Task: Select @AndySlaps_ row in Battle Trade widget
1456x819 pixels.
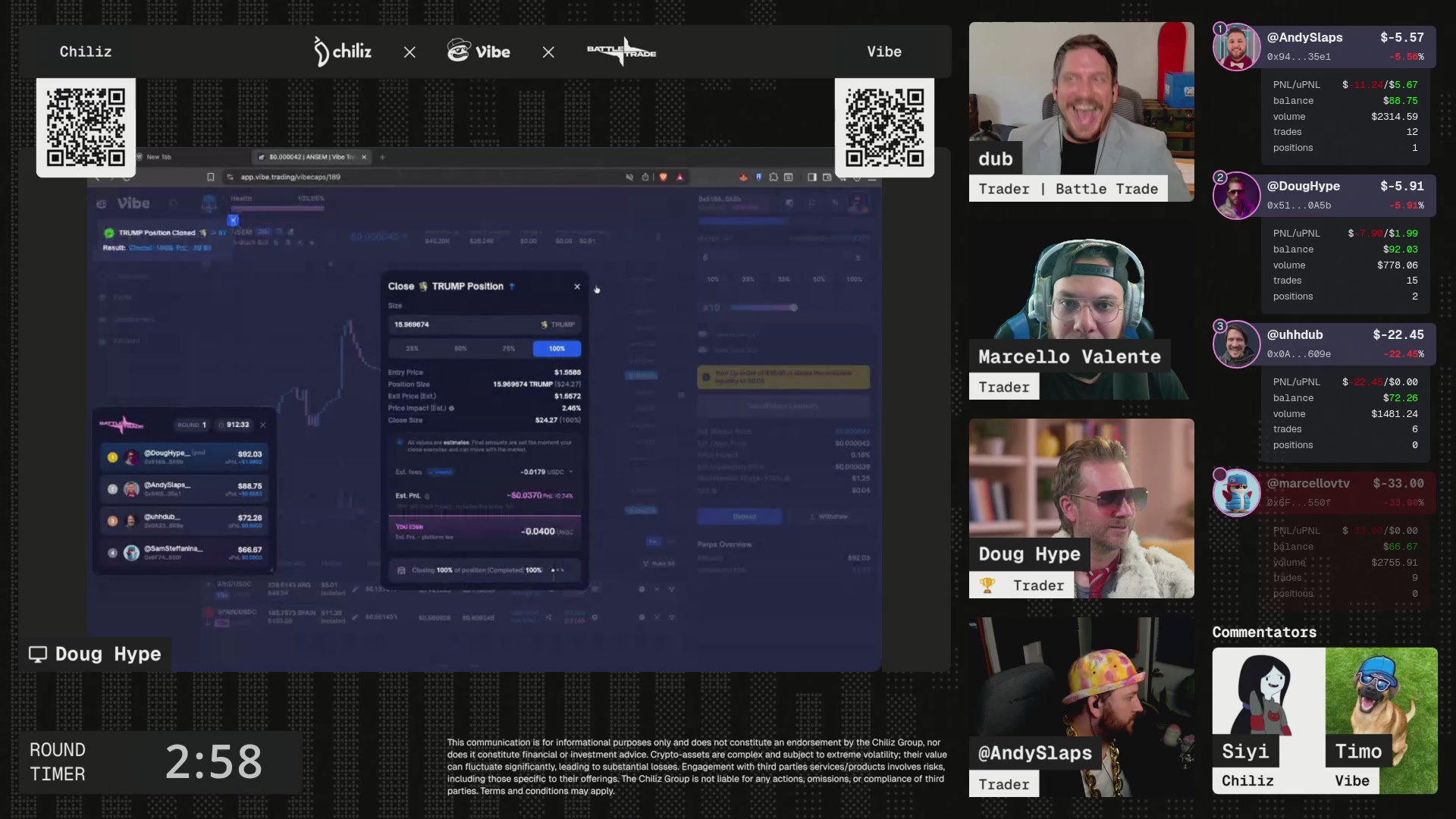Action: [x=185, y=488]
